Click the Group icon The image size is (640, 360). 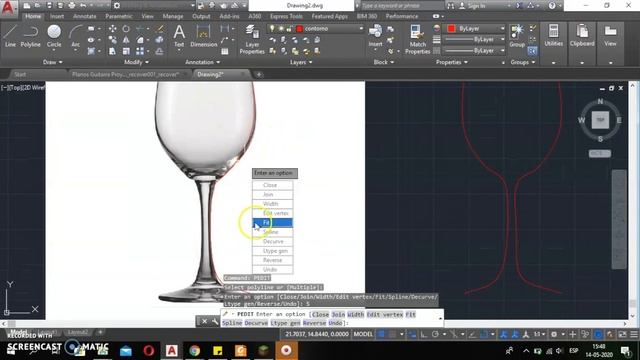pyautogui.click(x=517, y=36)
